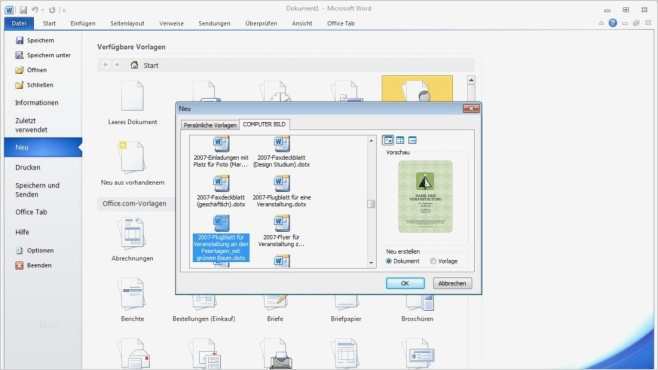This screenshot has width=658, height=370.
Task: Select 2007-Flyer für Veranstaltung template
Action: click(281, 231)
